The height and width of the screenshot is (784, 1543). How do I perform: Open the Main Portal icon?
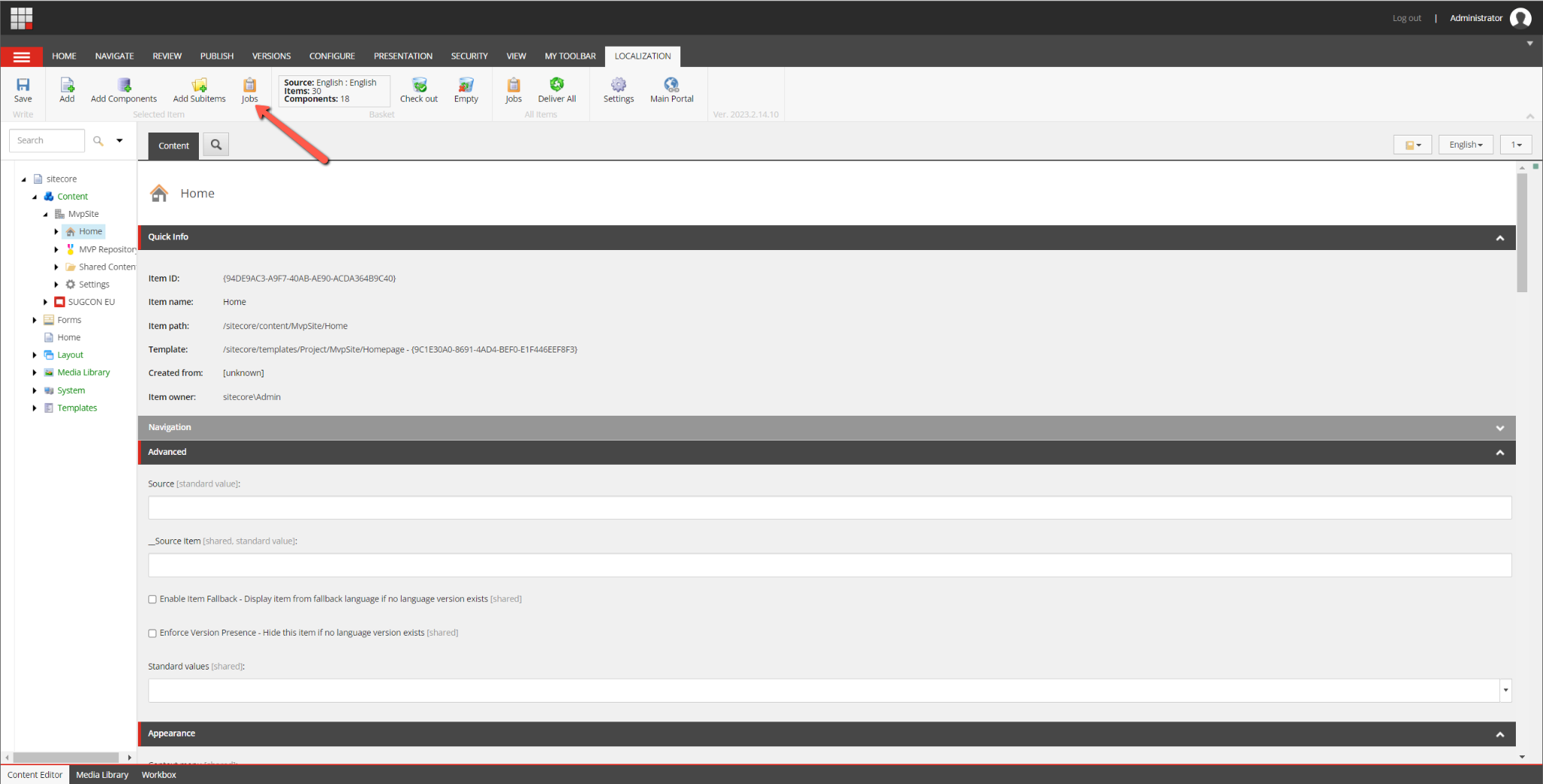pos(671,90)
